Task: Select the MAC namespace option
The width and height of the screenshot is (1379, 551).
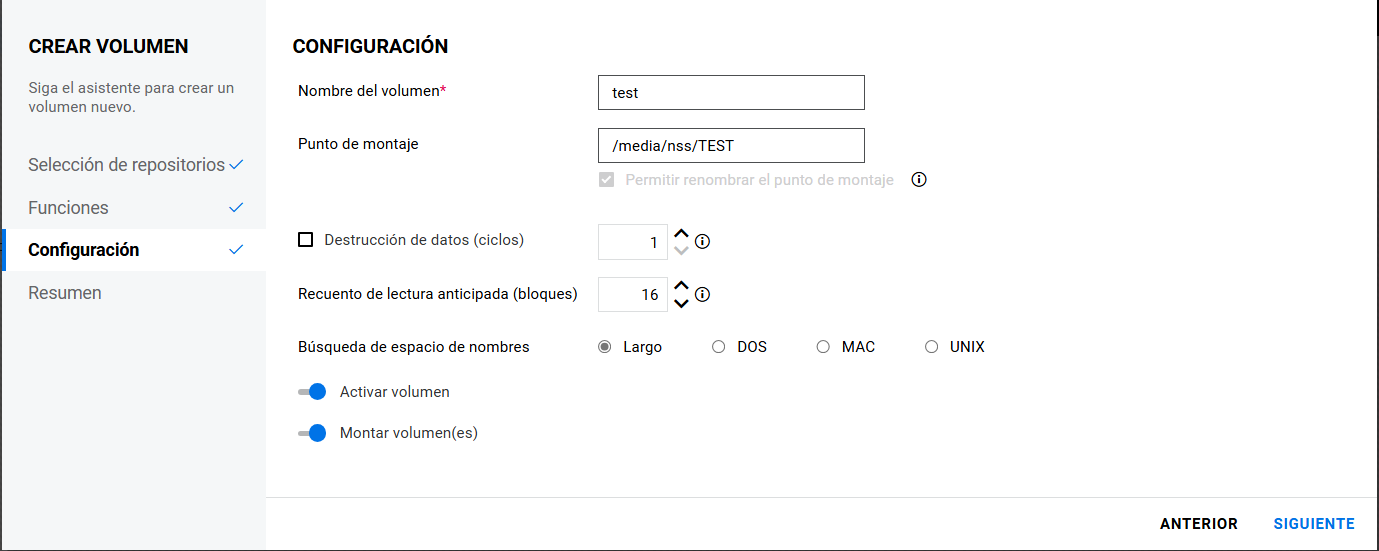Action: (x=823, y=347)
